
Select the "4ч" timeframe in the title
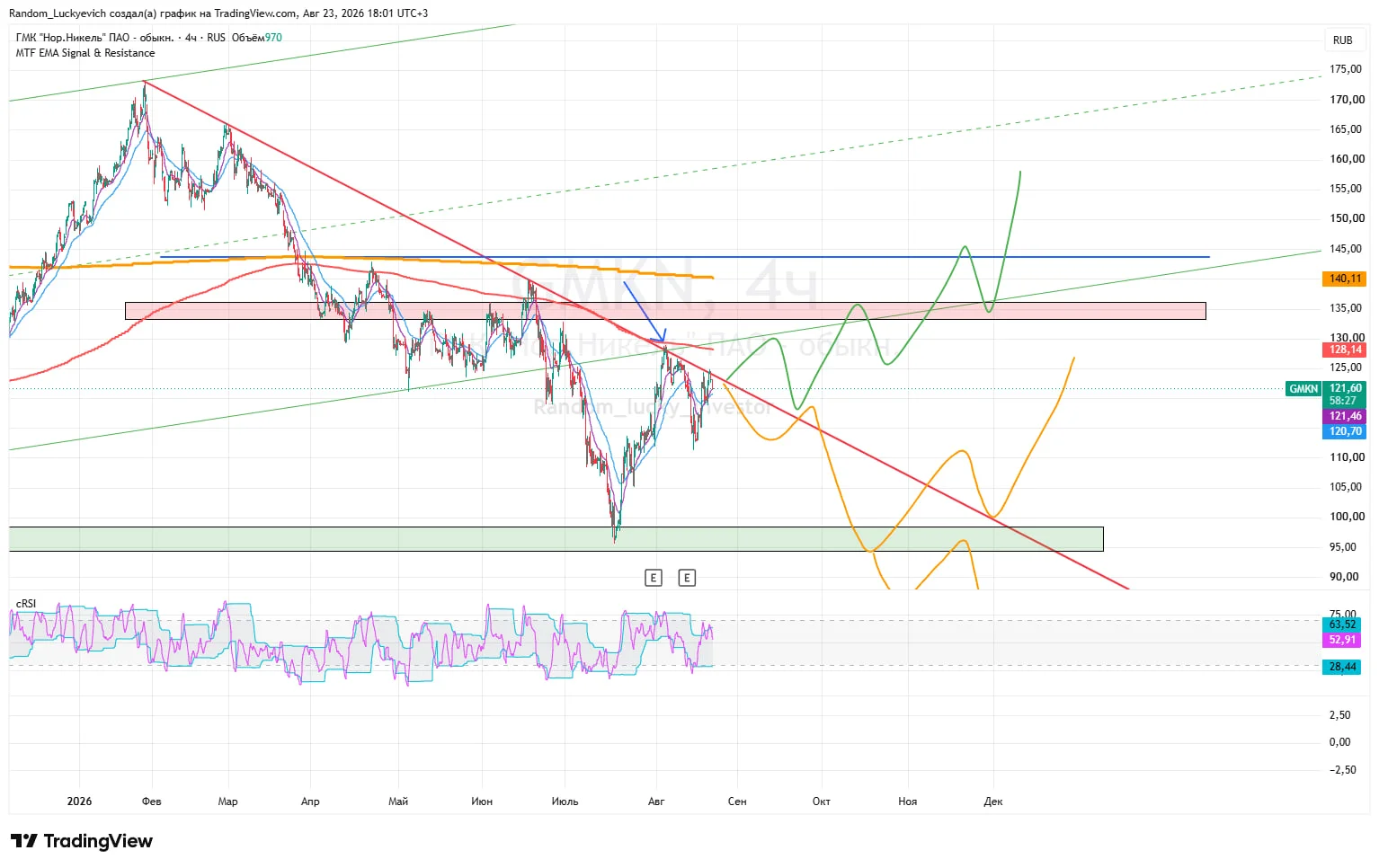[191, 38]
